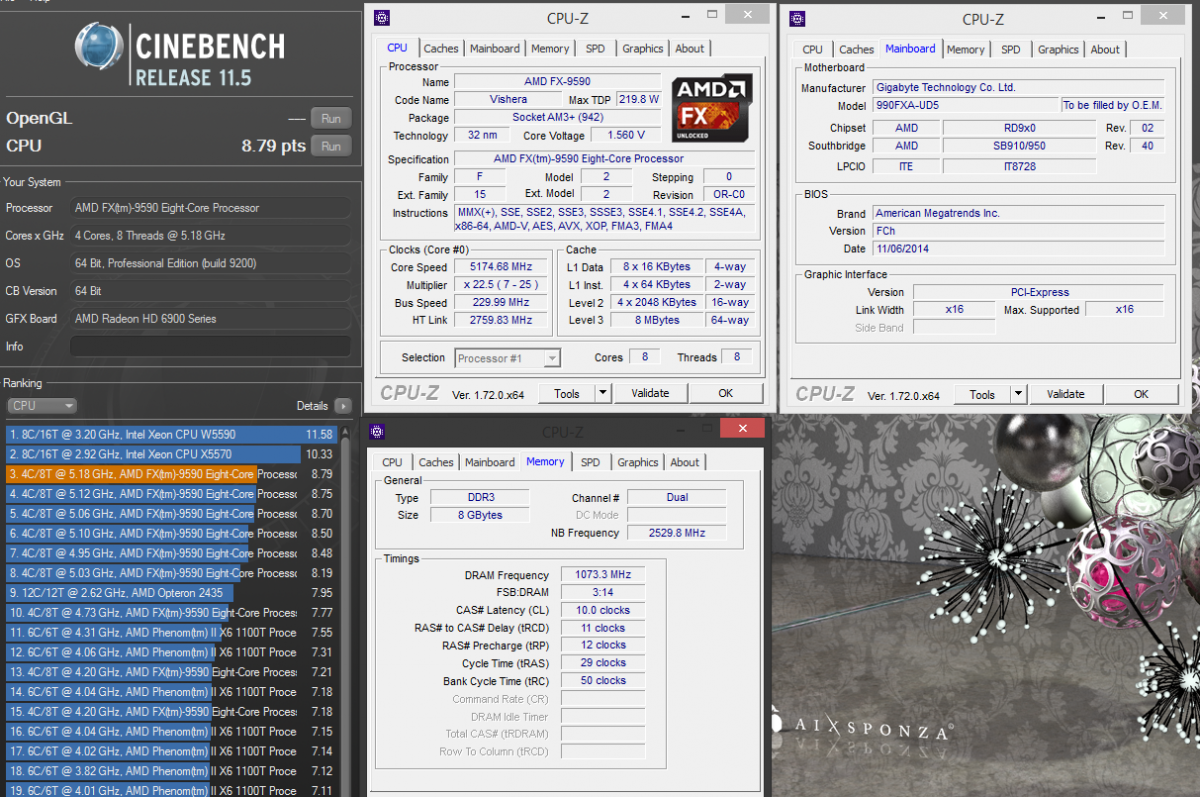The width and height of the screenshot is (1200, 797).
Task: Open Tools dropdown arrow in Mainboard window
Action: tap(1018, 395)
